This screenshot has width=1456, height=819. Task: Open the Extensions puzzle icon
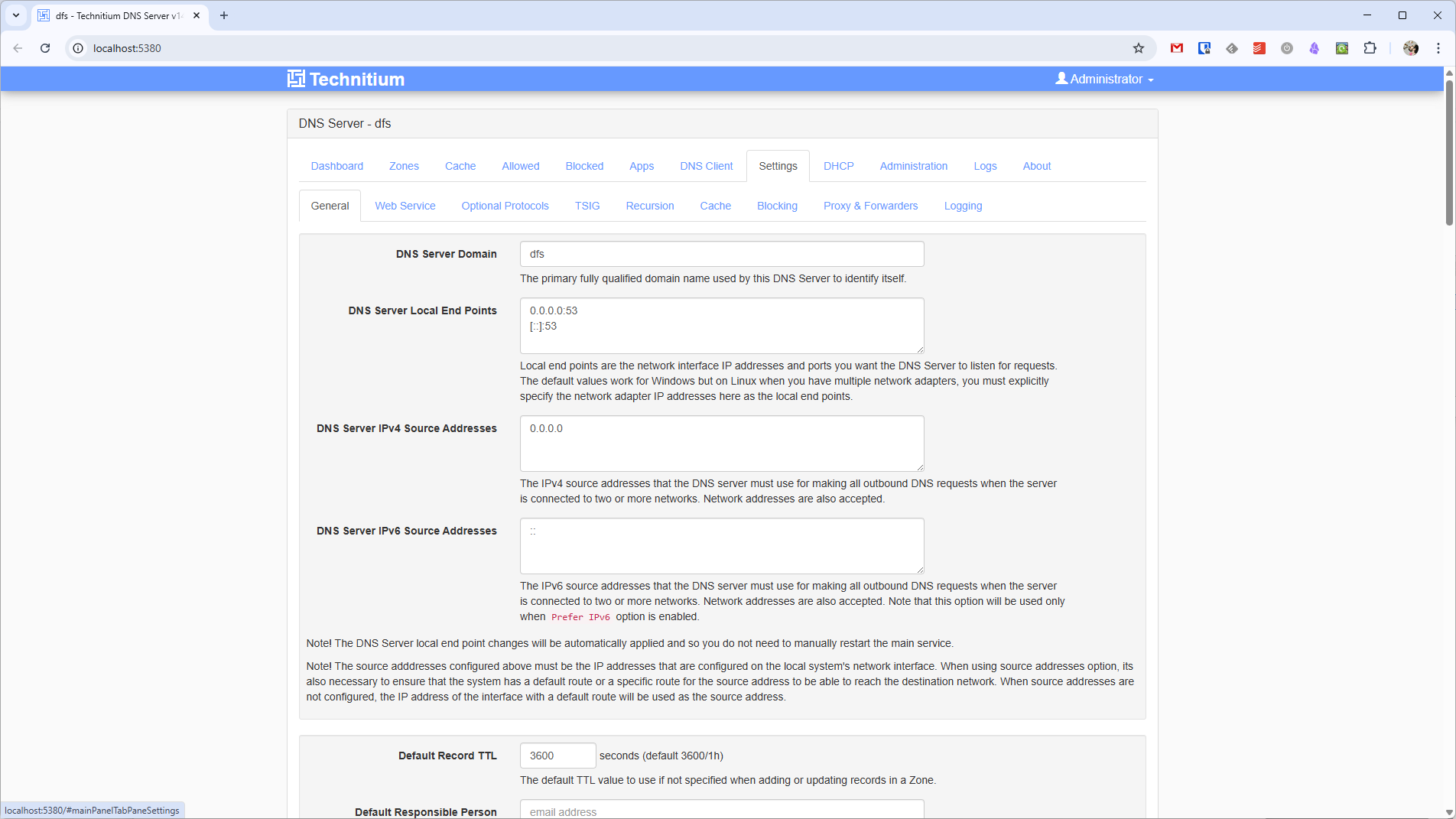(x=1370, y=48)
